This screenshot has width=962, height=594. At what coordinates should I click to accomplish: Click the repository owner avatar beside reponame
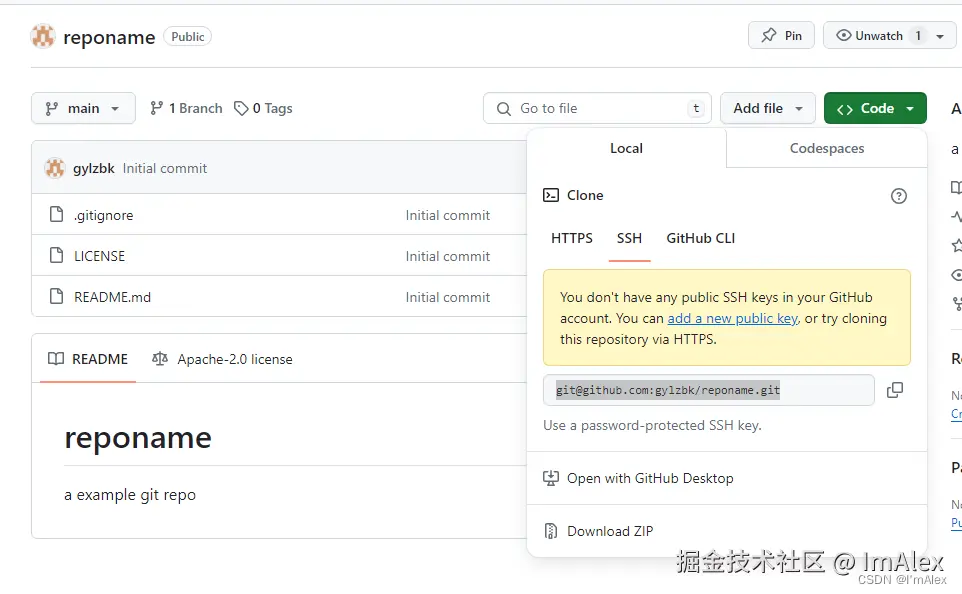tap(43, 37)
